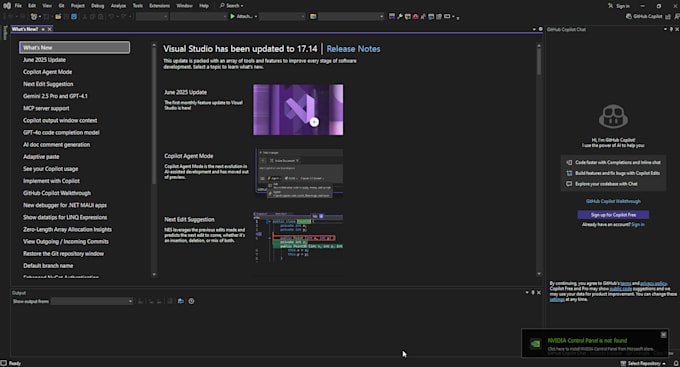This screenshot has width=680, height=367.
Task: Select MCP server support topic
Action: click(46, 108)
